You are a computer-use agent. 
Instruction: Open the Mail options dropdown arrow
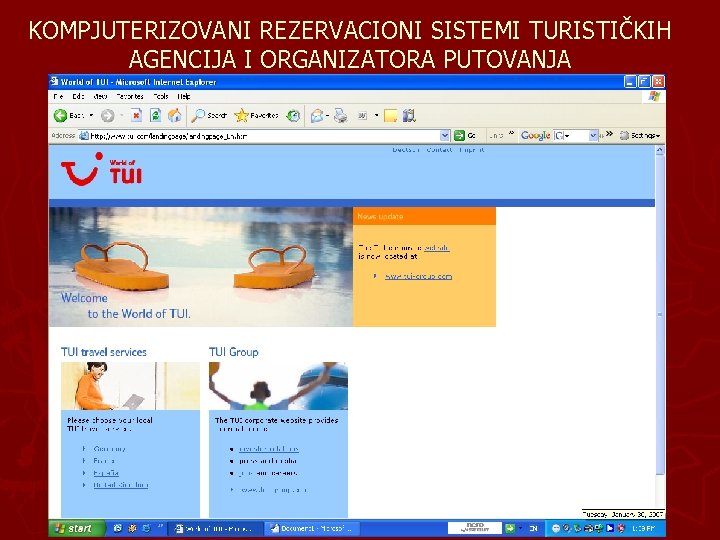327,115
